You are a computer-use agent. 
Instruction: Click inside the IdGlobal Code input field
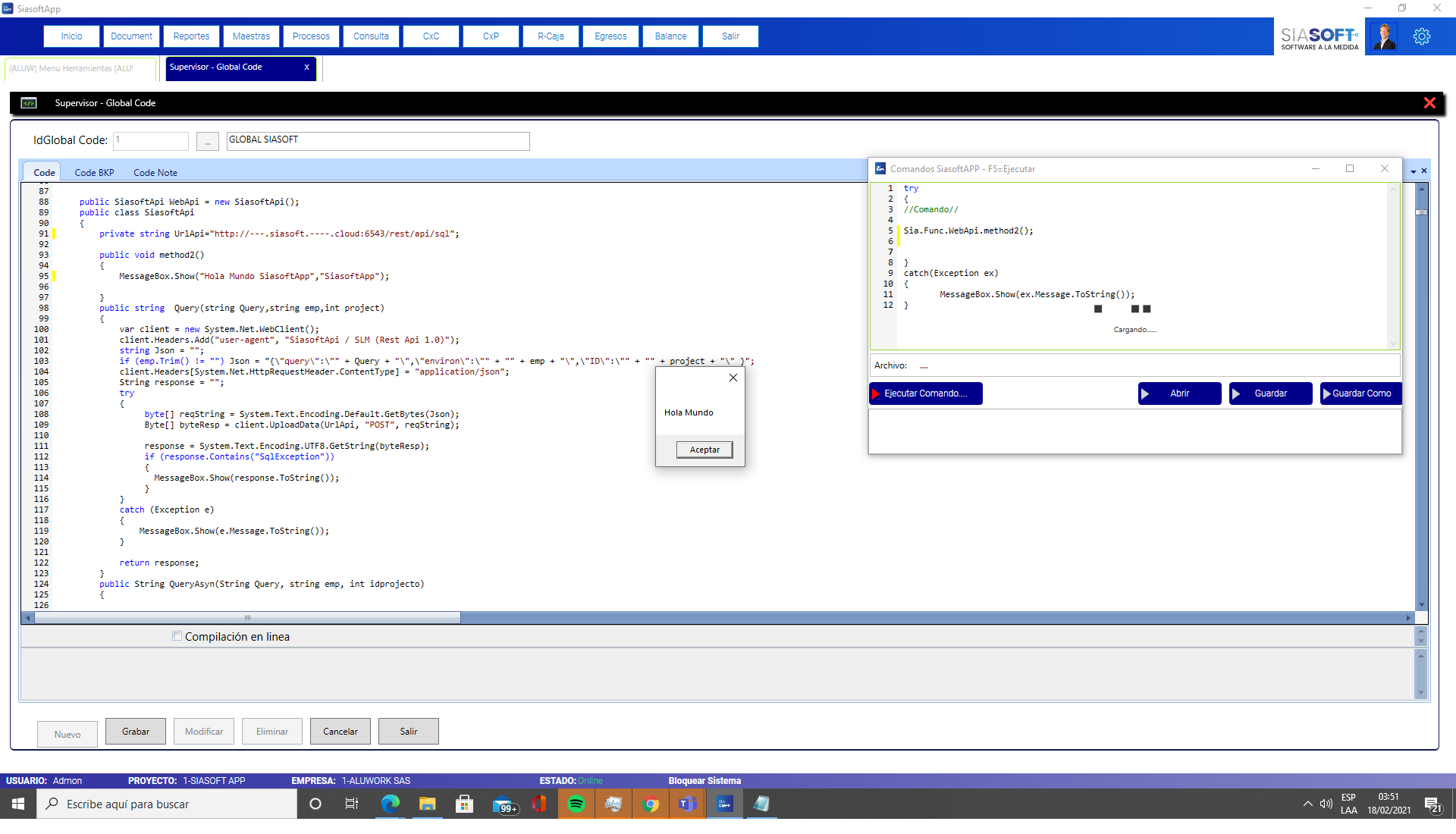point(150,141)
